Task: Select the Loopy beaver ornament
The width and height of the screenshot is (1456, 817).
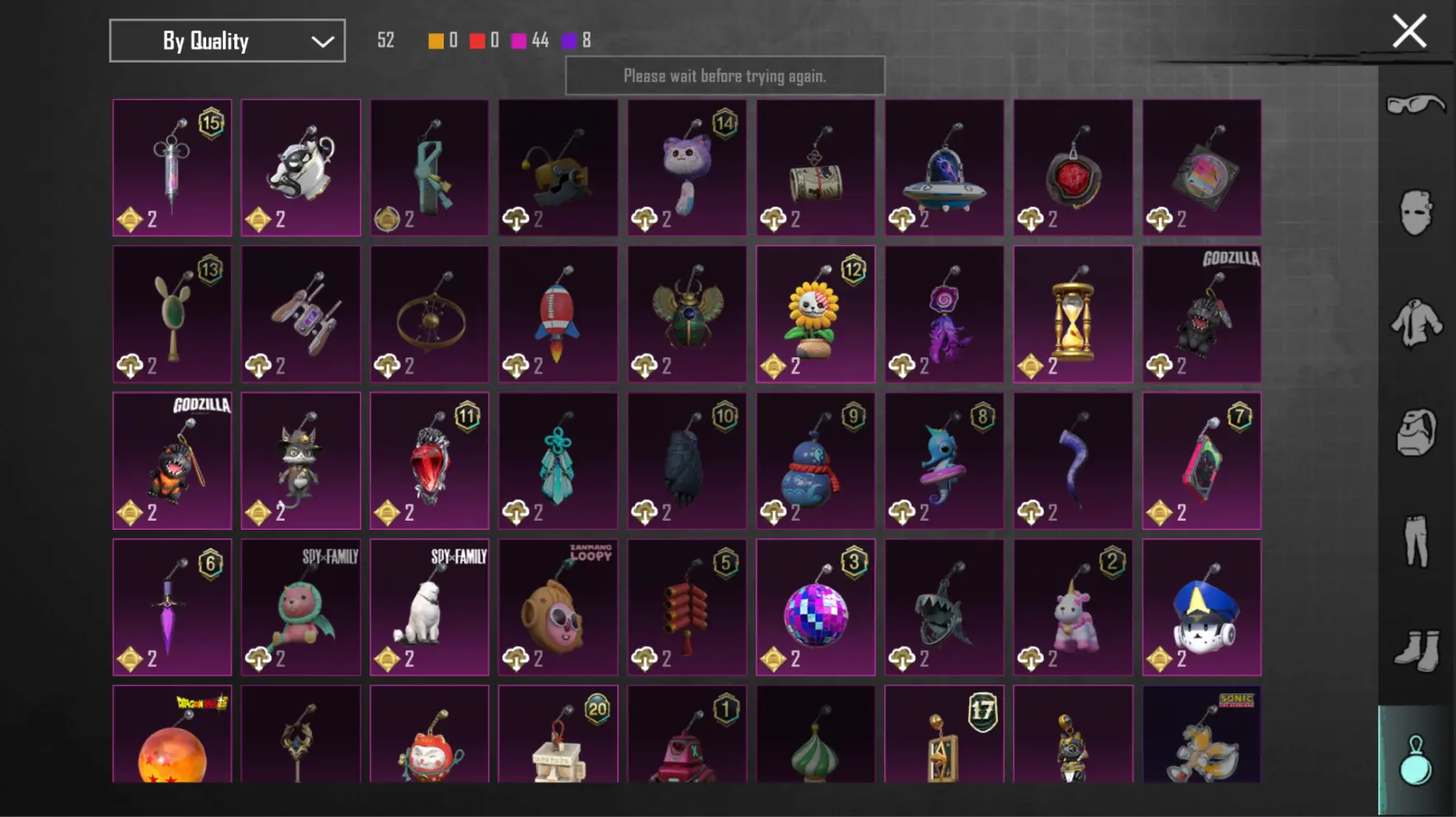Action: [558, 607]
